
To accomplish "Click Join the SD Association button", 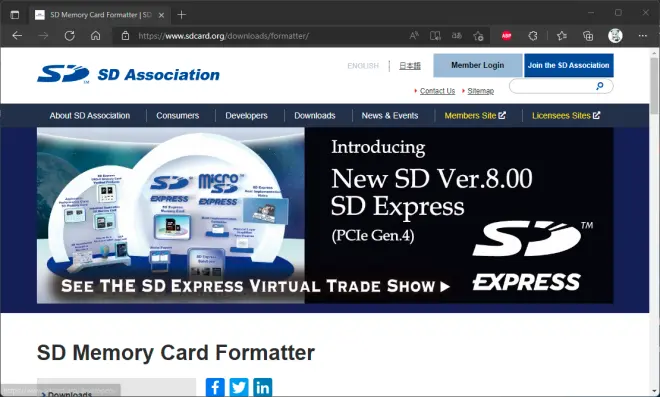I will [568, 65].
